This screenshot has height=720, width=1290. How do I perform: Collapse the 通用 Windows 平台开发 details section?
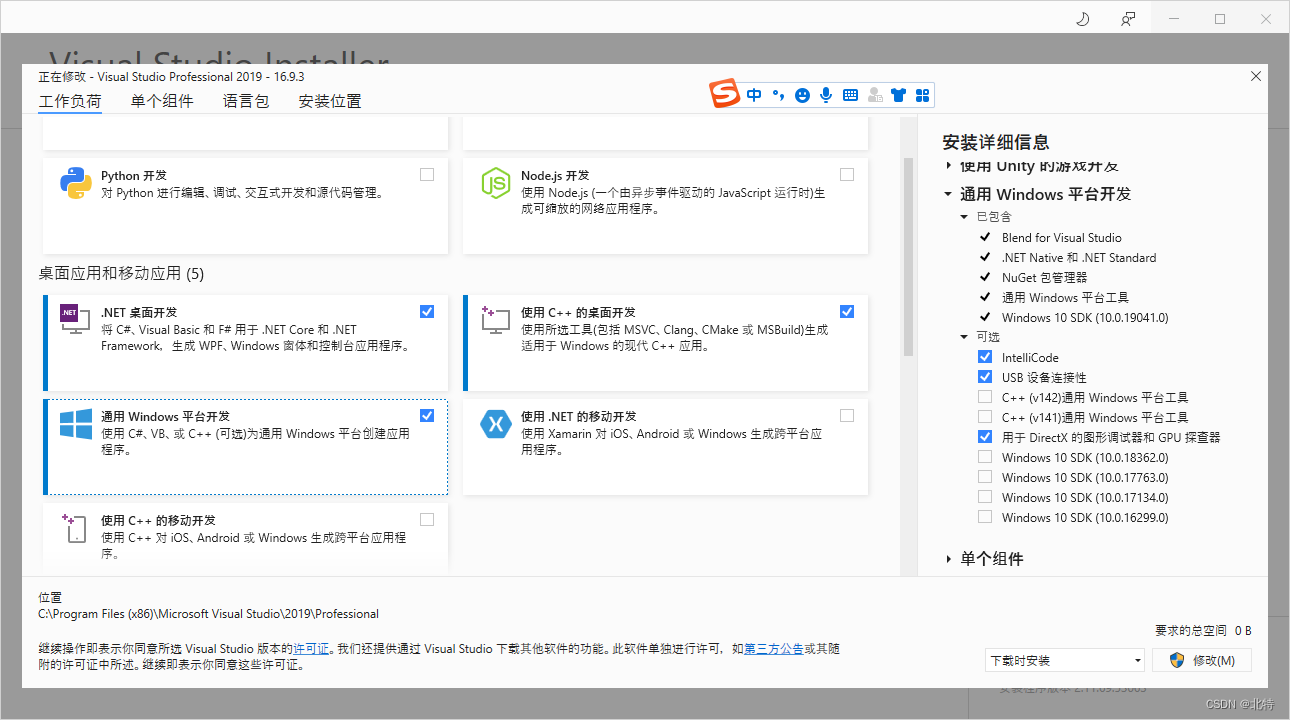click(x=948, y=194)
